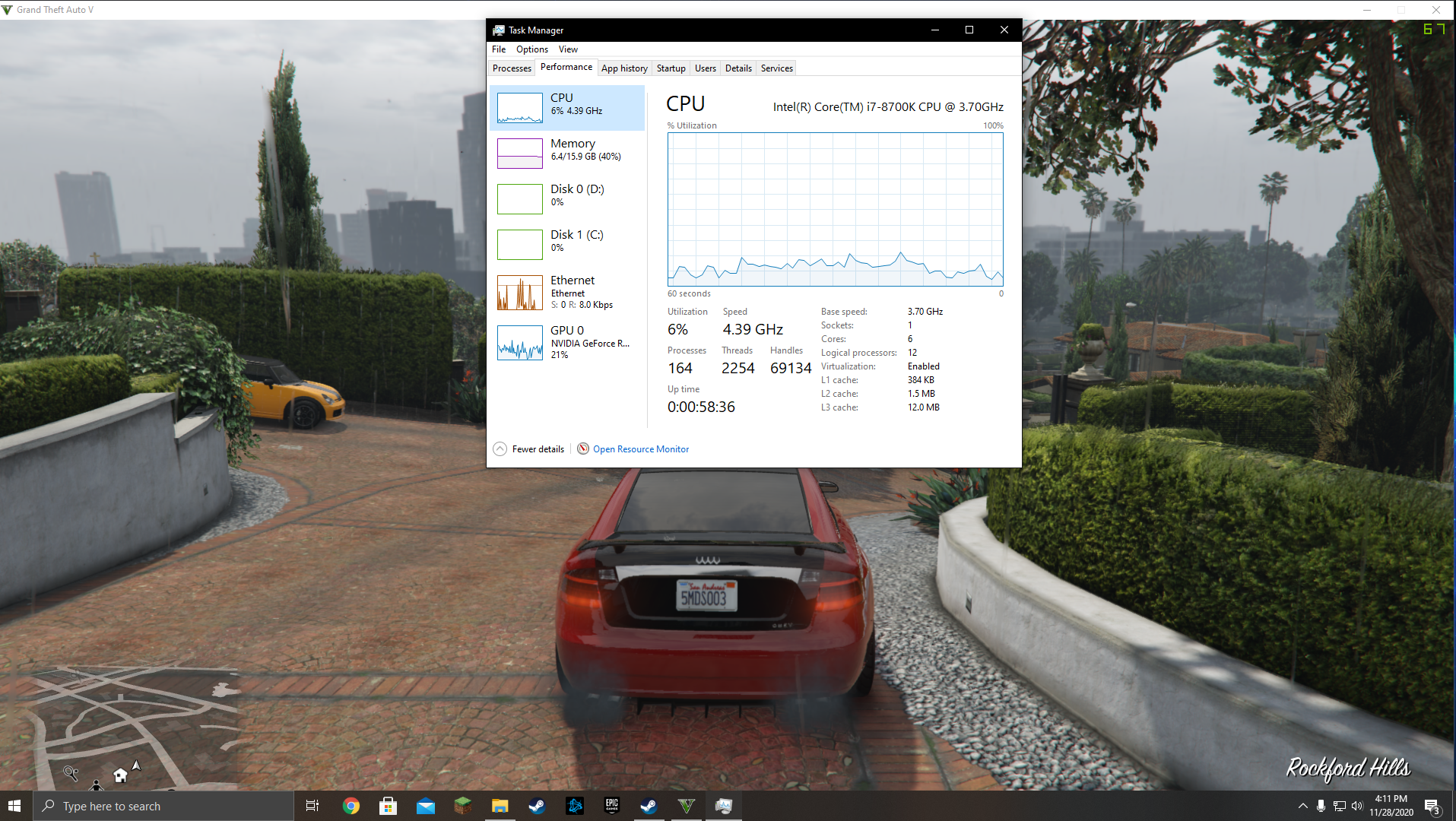Open the first Steam taskbar icon

(x=537, y=806)
